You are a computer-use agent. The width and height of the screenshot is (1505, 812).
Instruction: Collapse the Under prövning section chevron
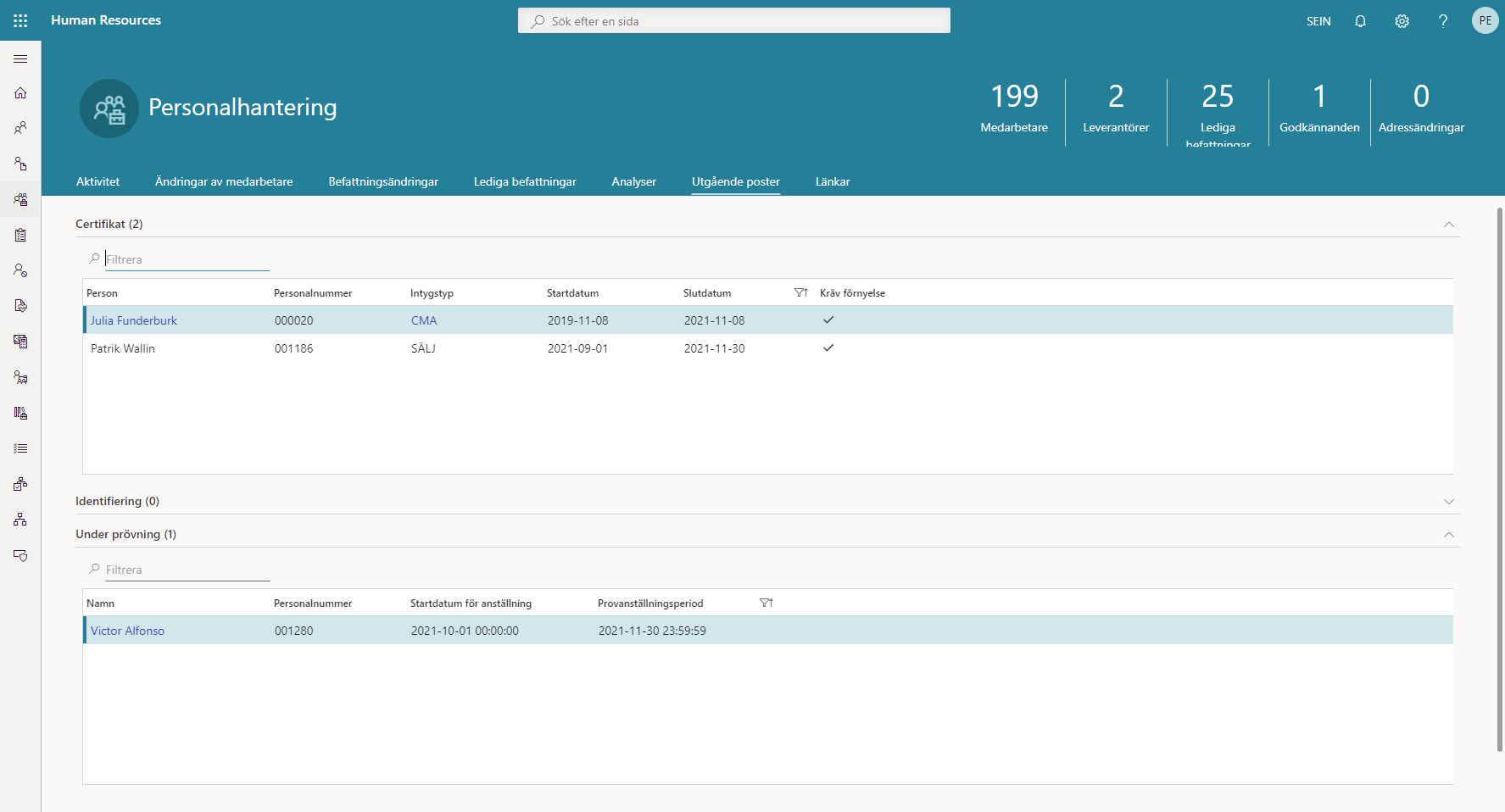[1449, 535]
